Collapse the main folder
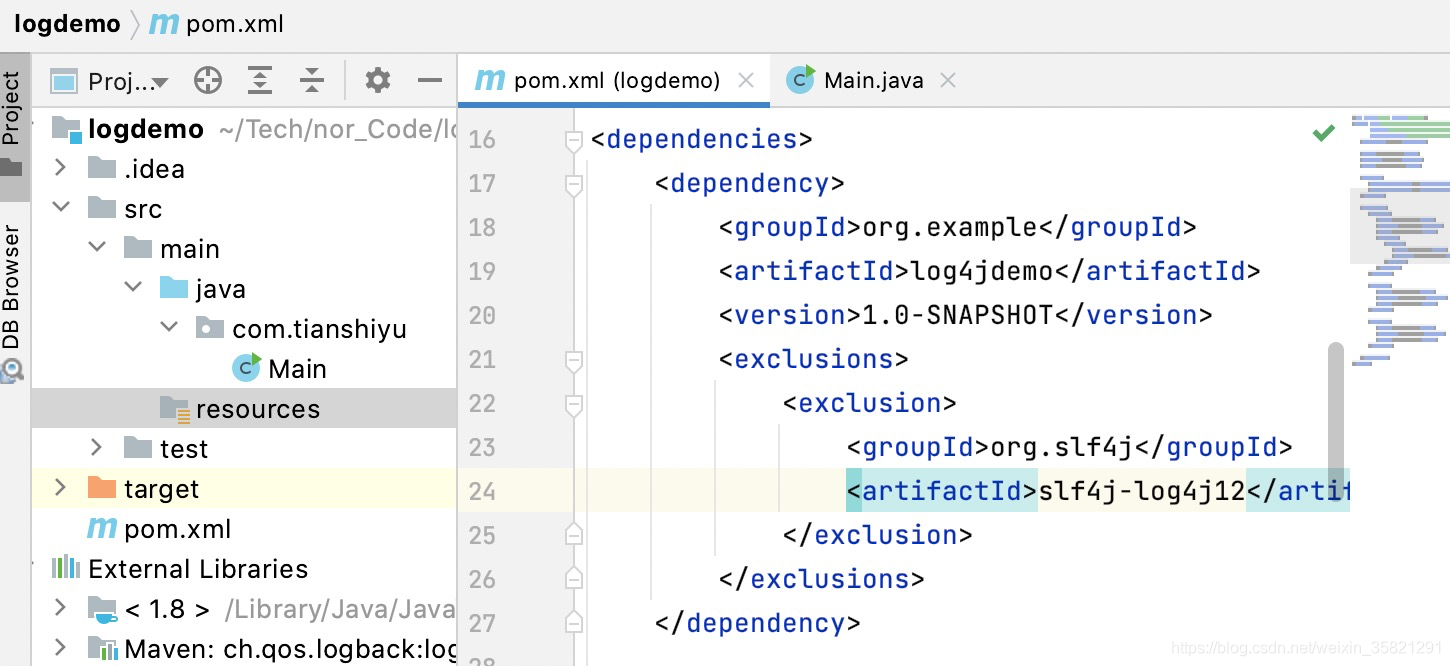The image size is (1450, 666). [x=97, y=248]
